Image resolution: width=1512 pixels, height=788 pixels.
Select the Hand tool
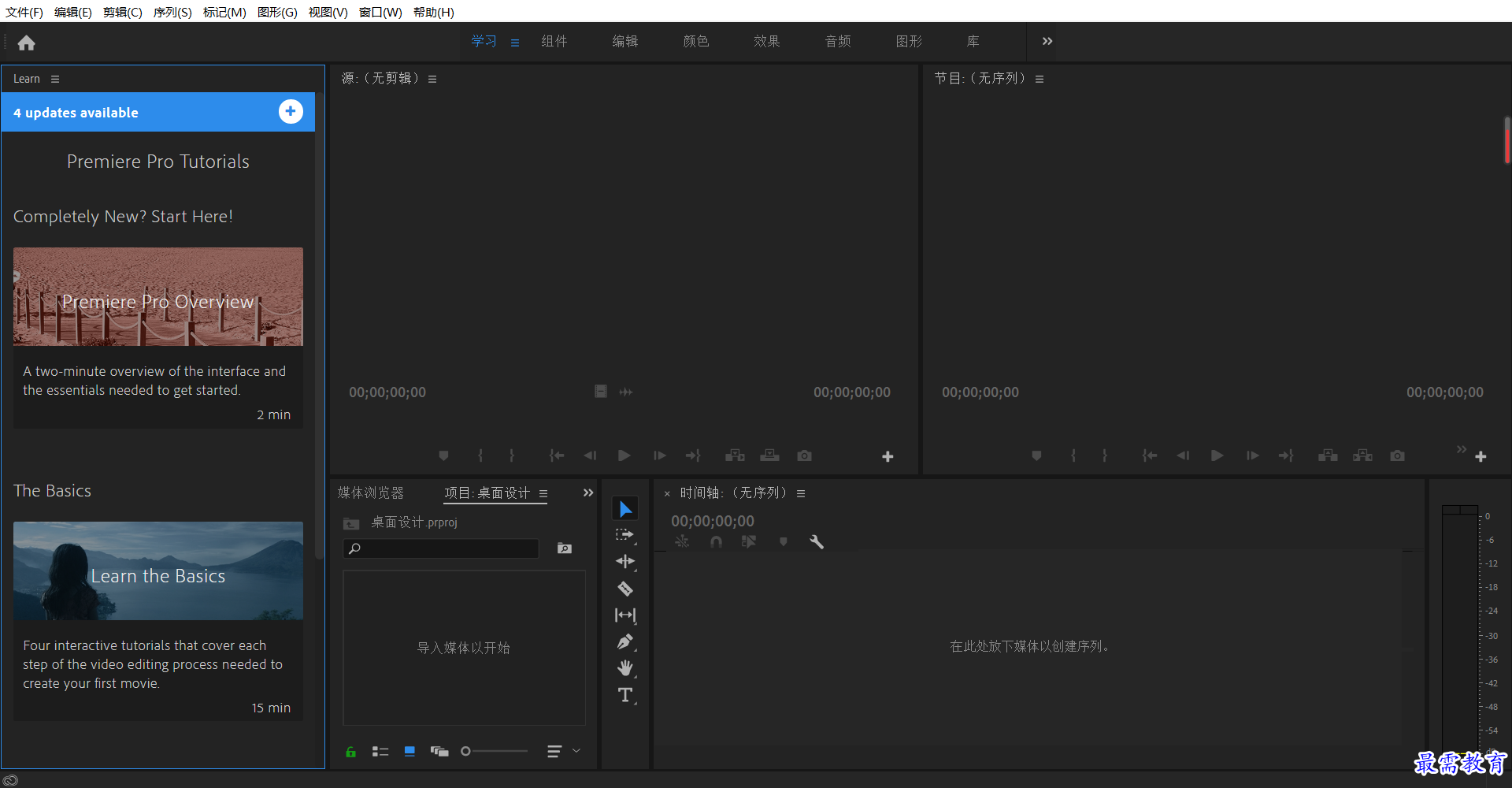click(x=625, y=668)
